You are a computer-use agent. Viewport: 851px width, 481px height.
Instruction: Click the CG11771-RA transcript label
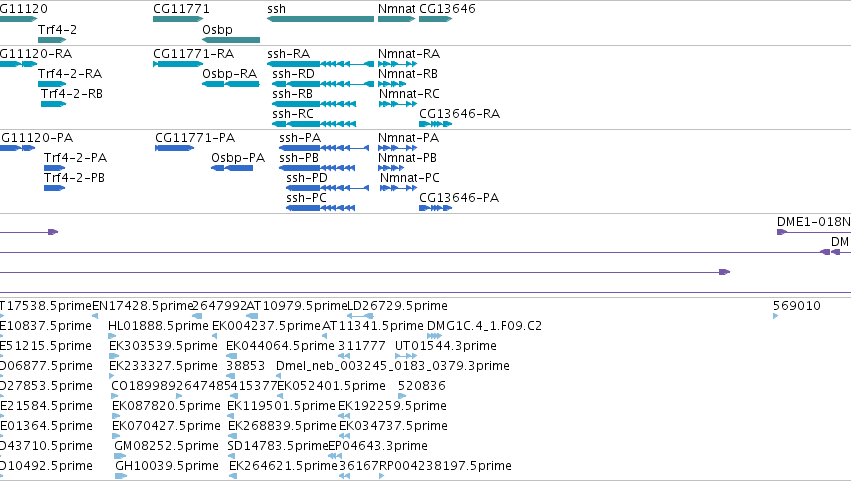(193, 54)
